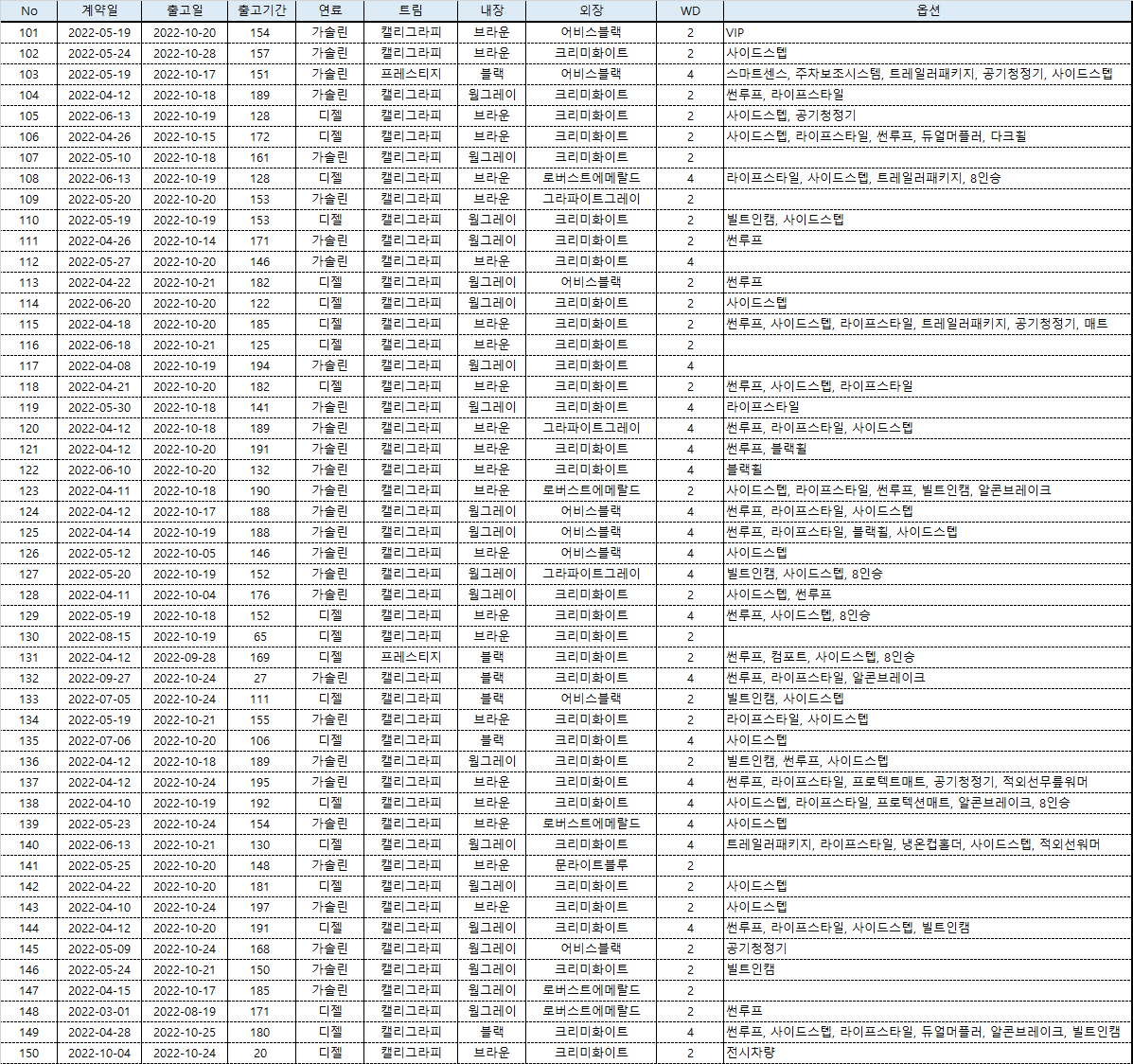
Task: Click the 계약일 column header
Action: 99,10
